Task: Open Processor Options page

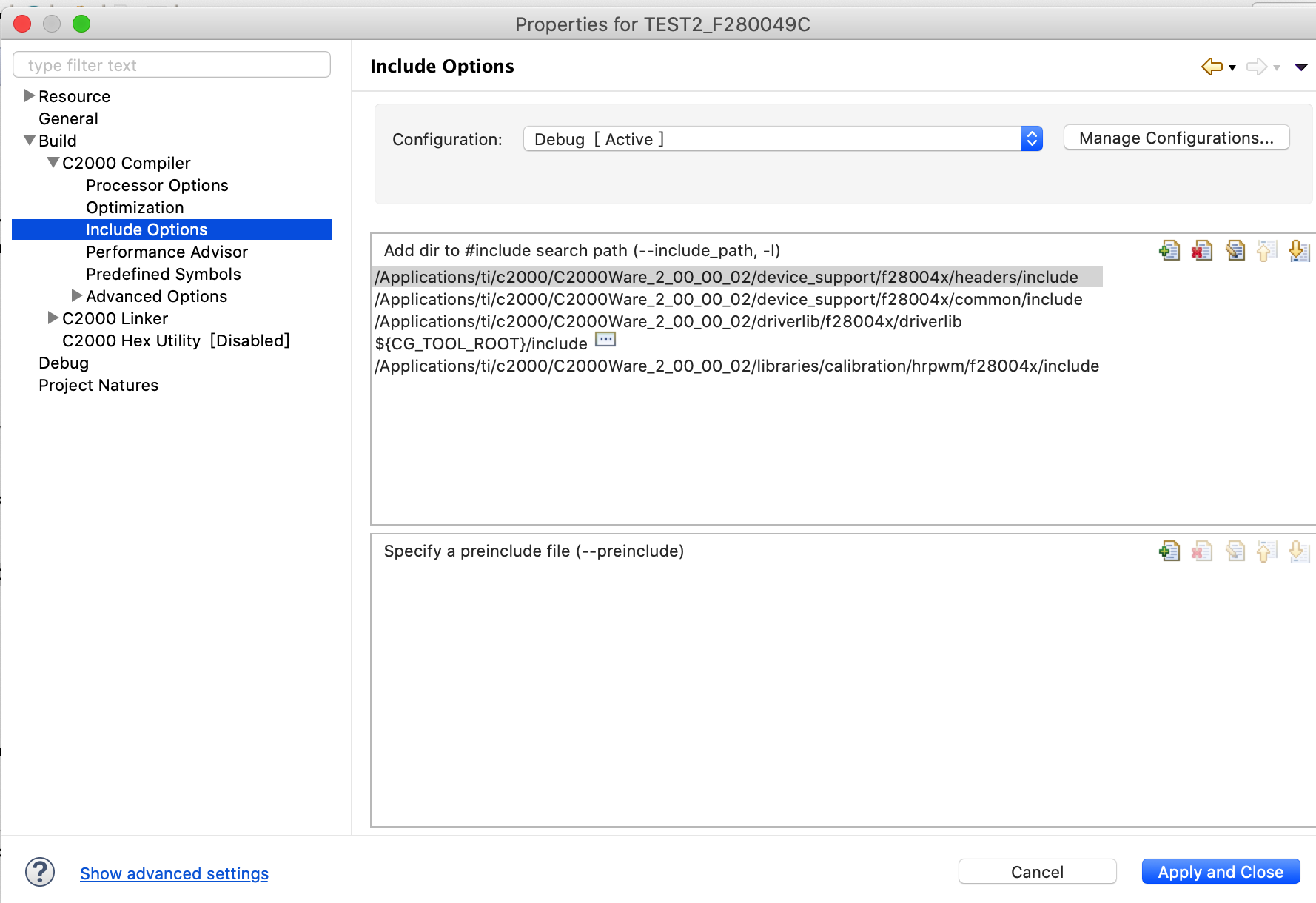Action: [157, 185]
